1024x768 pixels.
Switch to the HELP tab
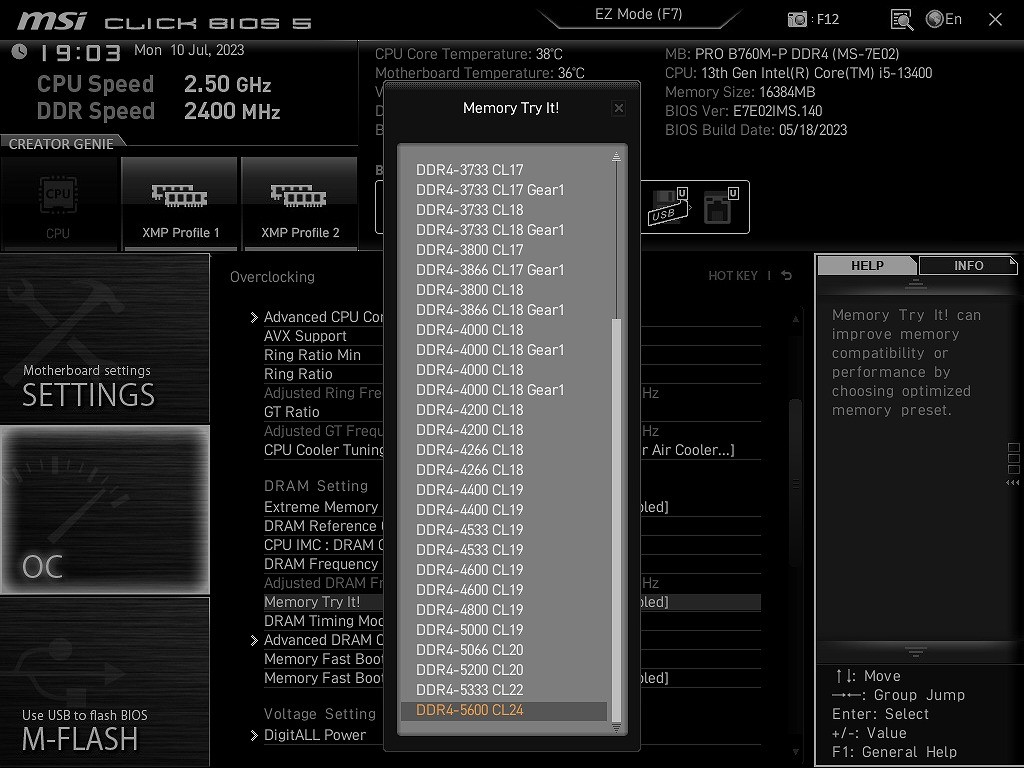click(867, 266)
